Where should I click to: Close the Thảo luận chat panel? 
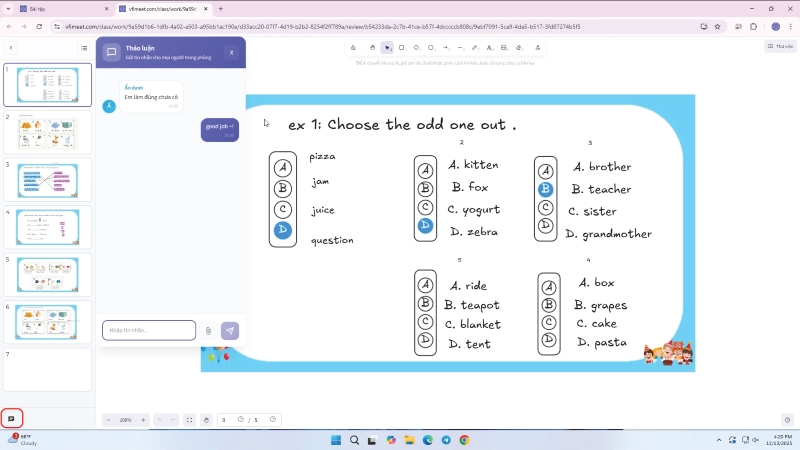231,52
